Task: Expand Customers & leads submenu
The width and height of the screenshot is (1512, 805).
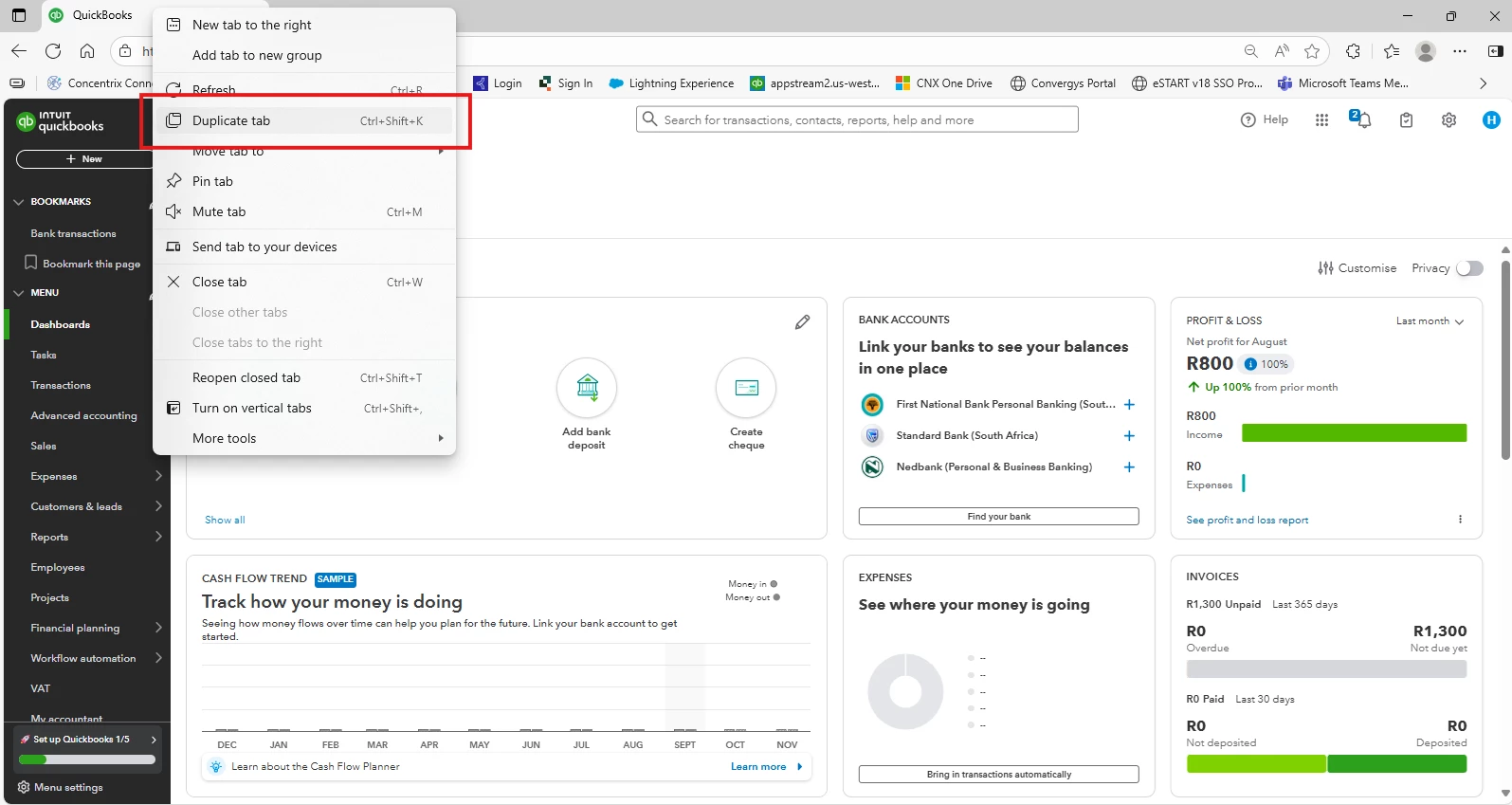Action: [158, 506]
